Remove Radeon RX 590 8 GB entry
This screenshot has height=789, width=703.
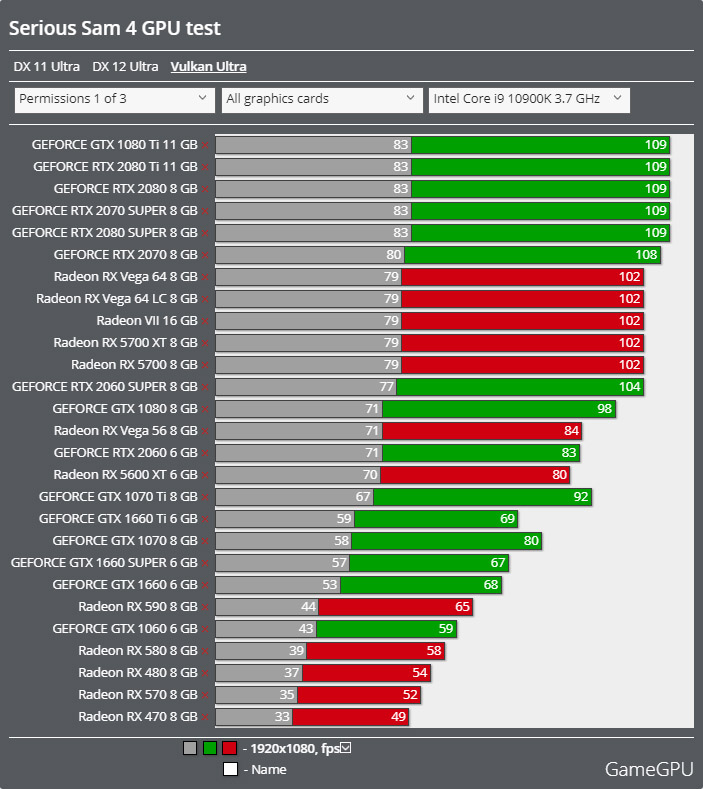pyautogui.click(x=205, y=607)
